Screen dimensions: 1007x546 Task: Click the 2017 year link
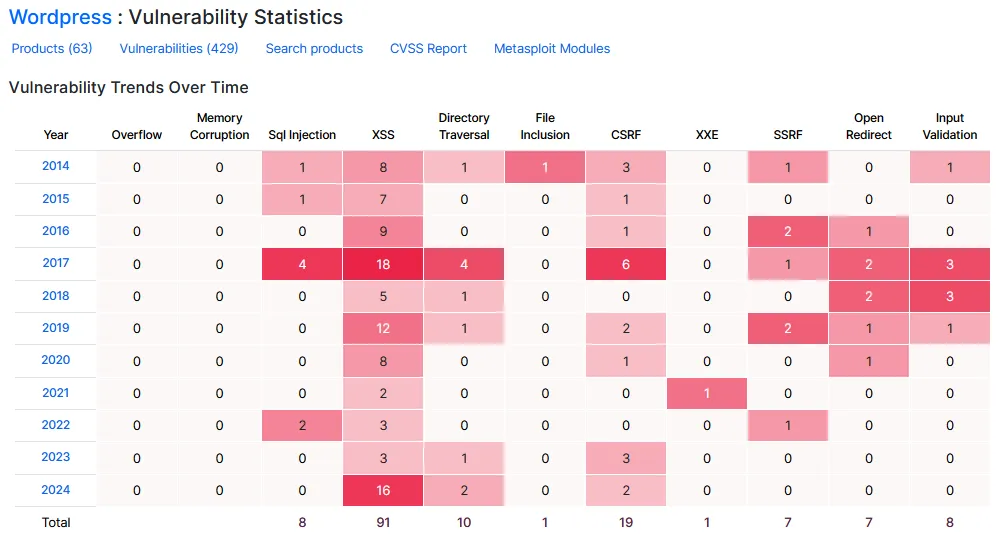[x=56, y=263]
